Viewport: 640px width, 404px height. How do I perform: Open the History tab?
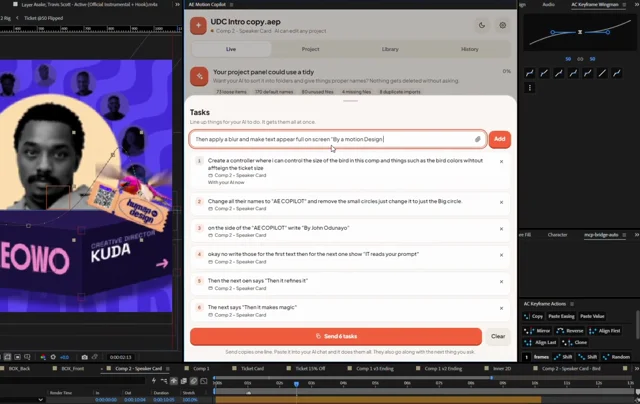pos(469,49)
